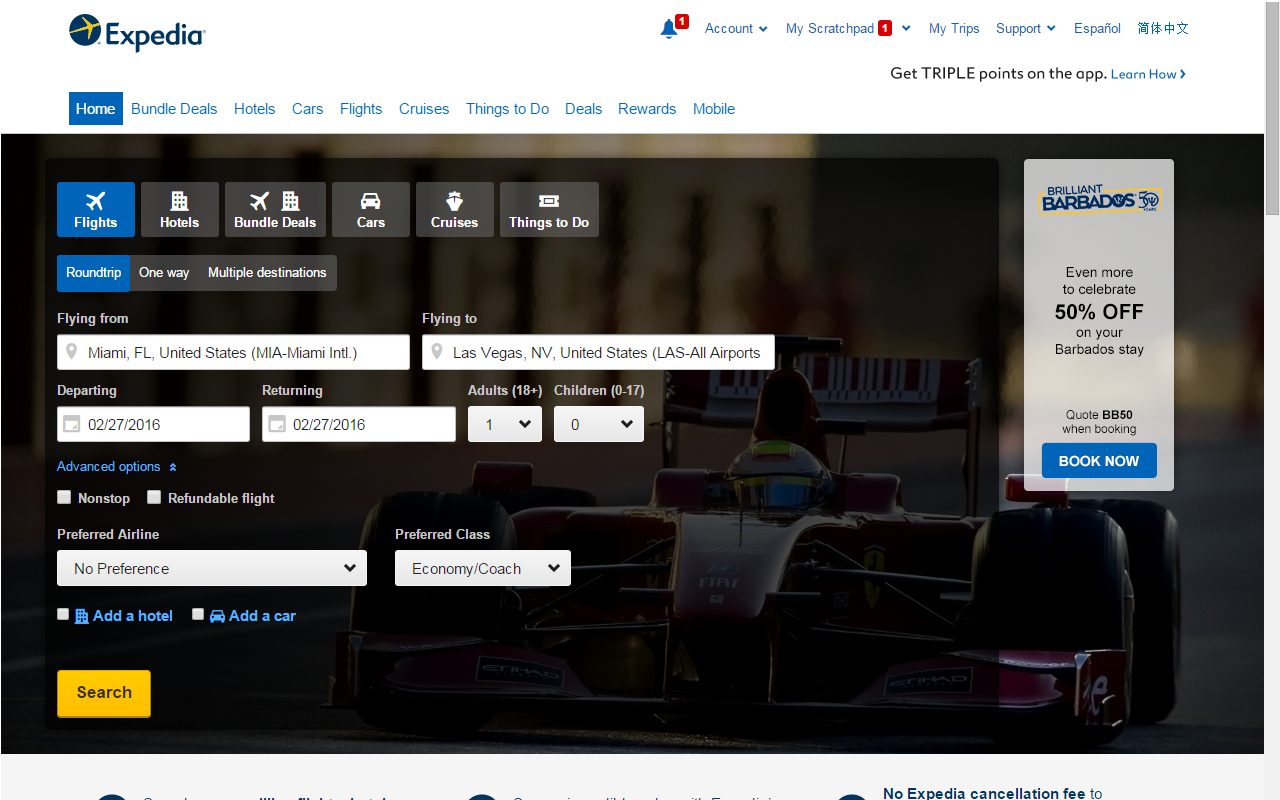This screenshot has width=1280, height=800.
Task: Click the hotel building icon beside Add a hotel
Action: click(x=82, y=616)
